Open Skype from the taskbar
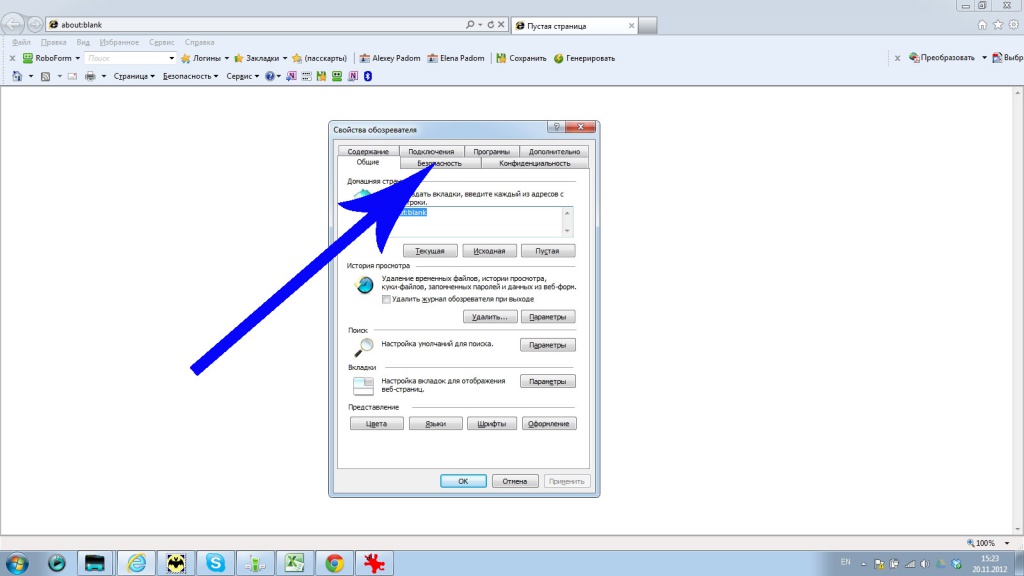The width and height of the screenshot is (1024, 576). coord(215,563)
